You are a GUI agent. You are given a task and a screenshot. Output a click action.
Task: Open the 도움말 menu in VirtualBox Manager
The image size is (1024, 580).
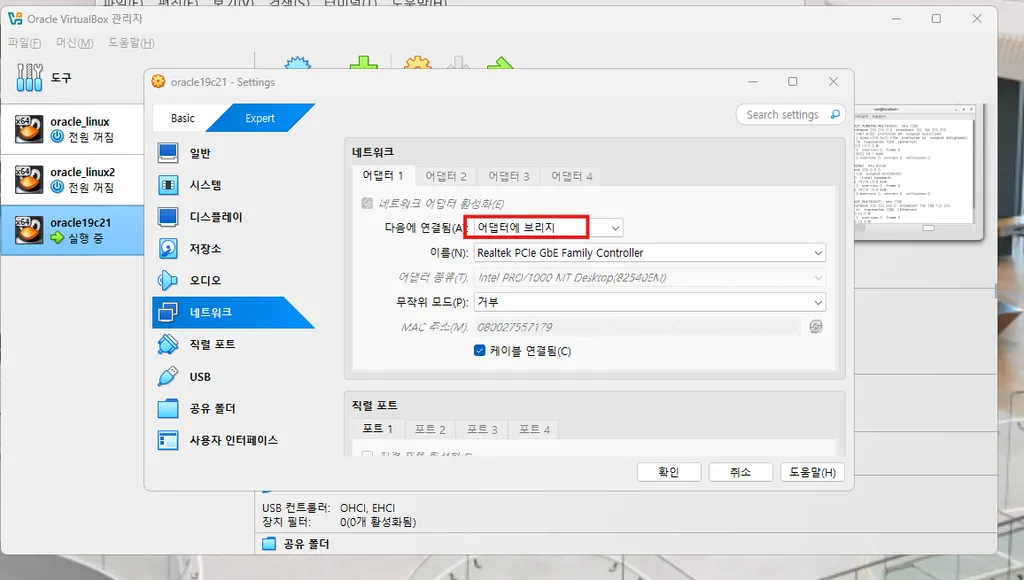click(x=131, y=43)
